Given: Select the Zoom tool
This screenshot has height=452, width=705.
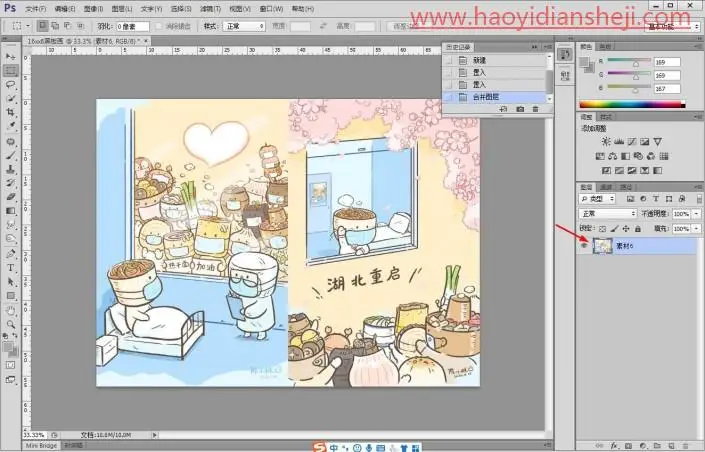Looking at the screenshot, I should [10, 324].
